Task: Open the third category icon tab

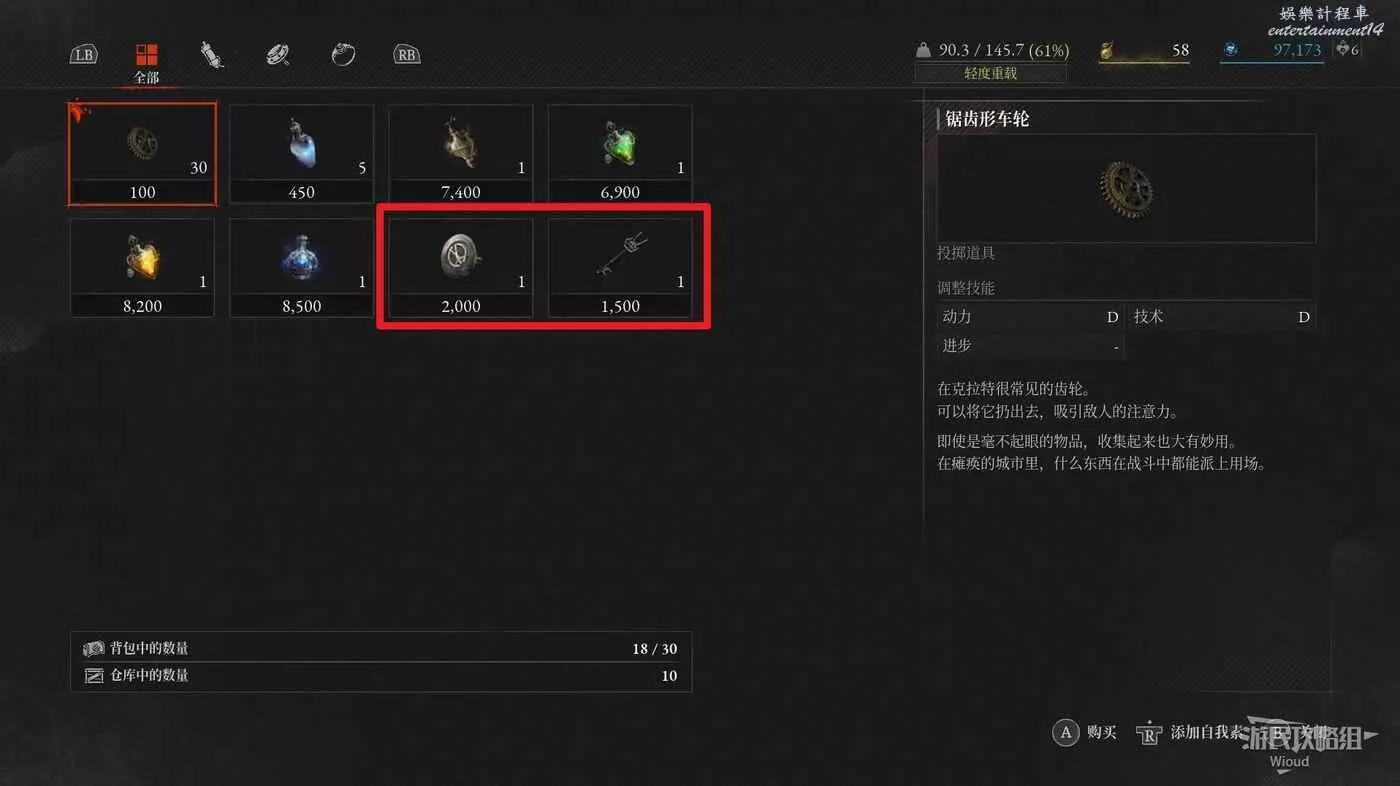Action: click(278, 55)
